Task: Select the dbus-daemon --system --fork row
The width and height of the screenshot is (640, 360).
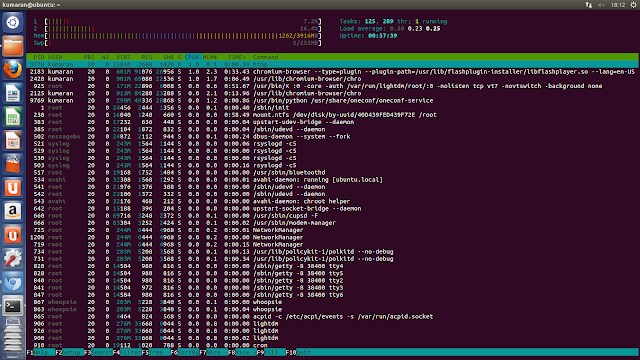Action: 332,136
